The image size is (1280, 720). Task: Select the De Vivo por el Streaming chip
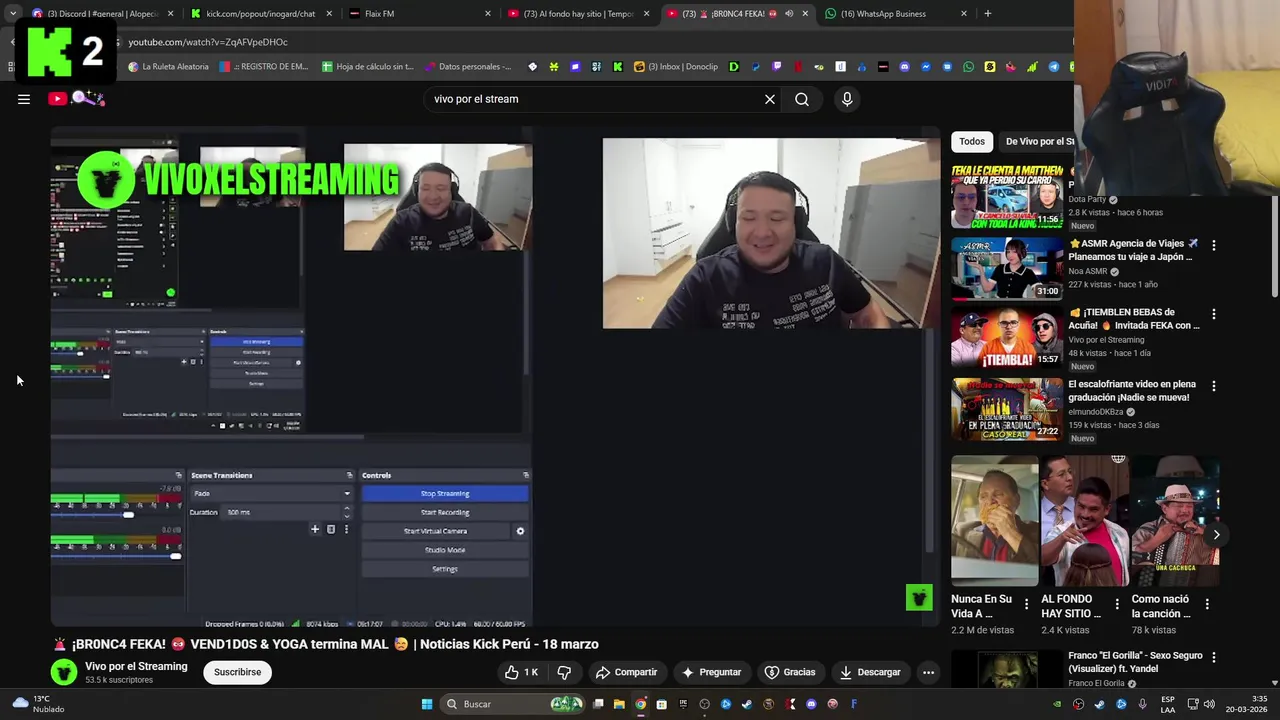tap(1037, 141)
